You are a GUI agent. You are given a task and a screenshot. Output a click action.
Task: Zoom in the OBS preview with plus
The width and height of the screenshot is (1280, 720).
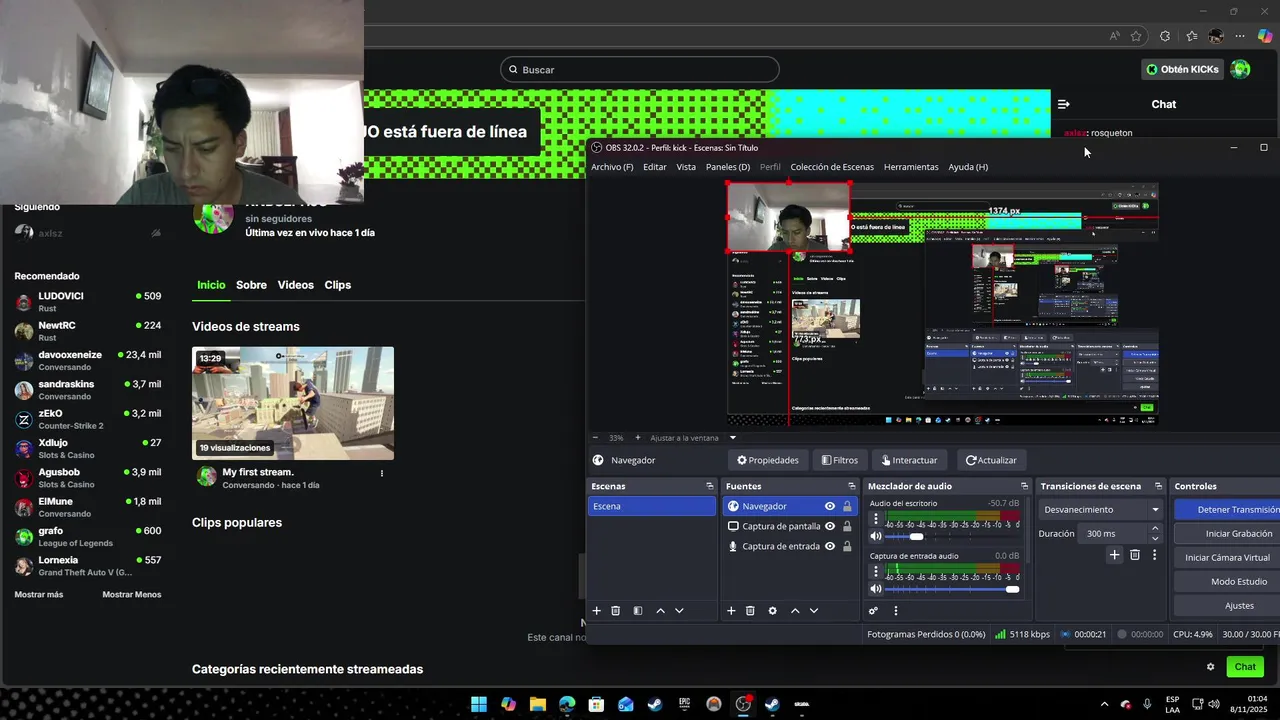click(638, 438)
